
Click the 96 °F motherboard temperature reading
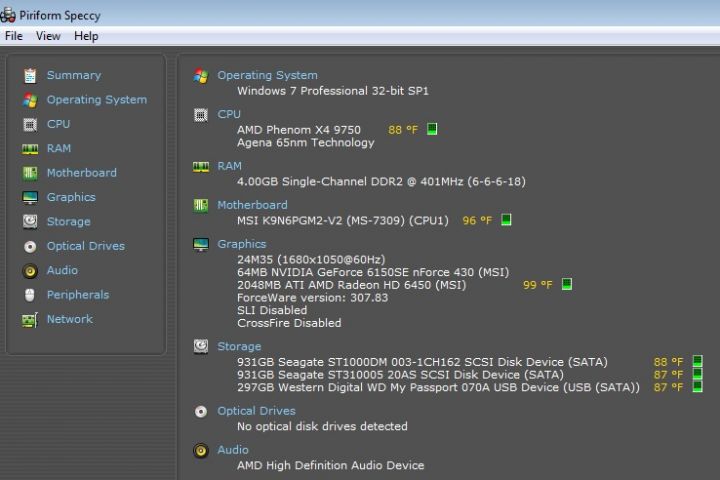(477, 220)
